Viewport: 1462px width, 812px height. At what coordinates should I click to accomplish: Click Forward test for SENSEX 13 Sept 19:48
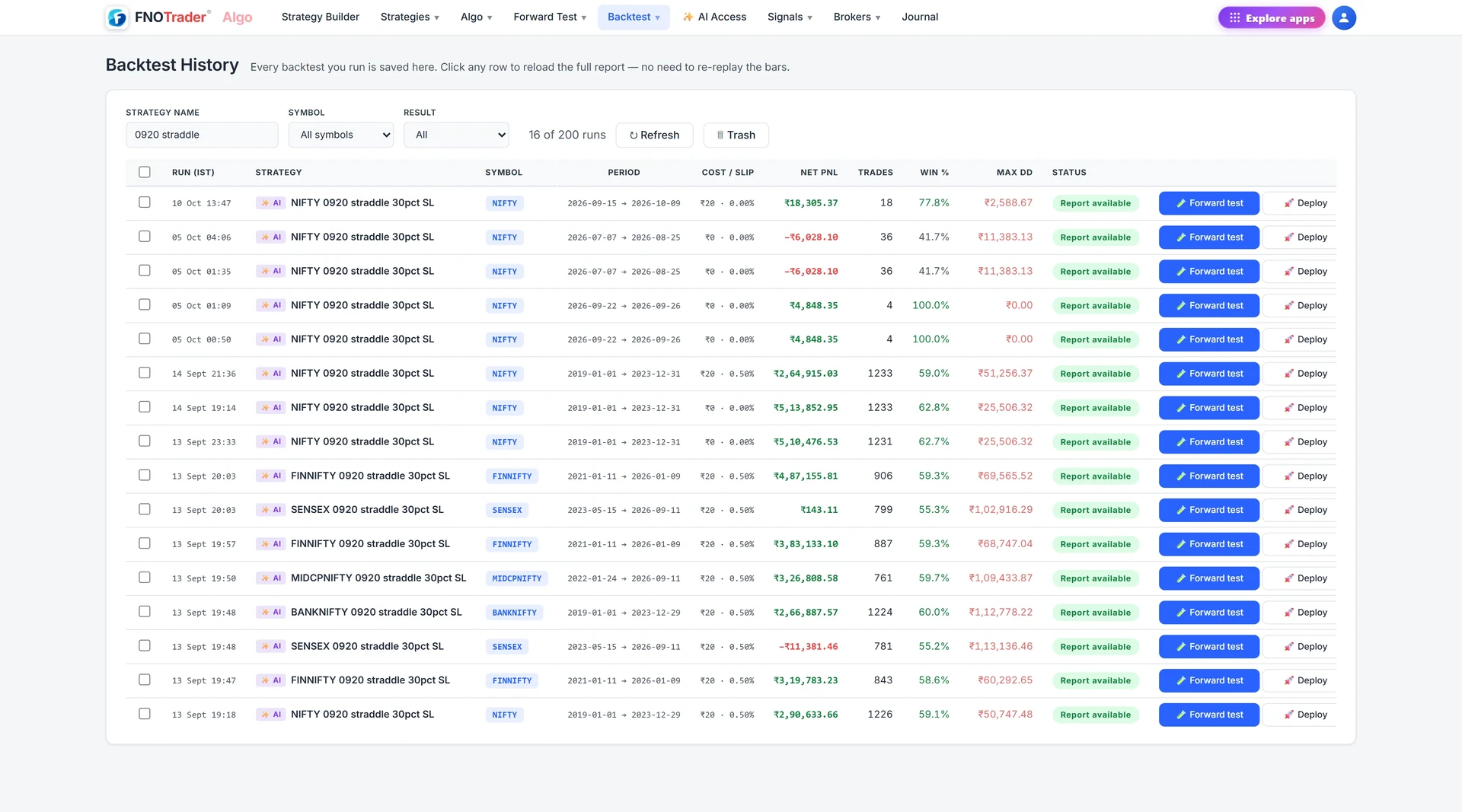tap(1208, 647)
